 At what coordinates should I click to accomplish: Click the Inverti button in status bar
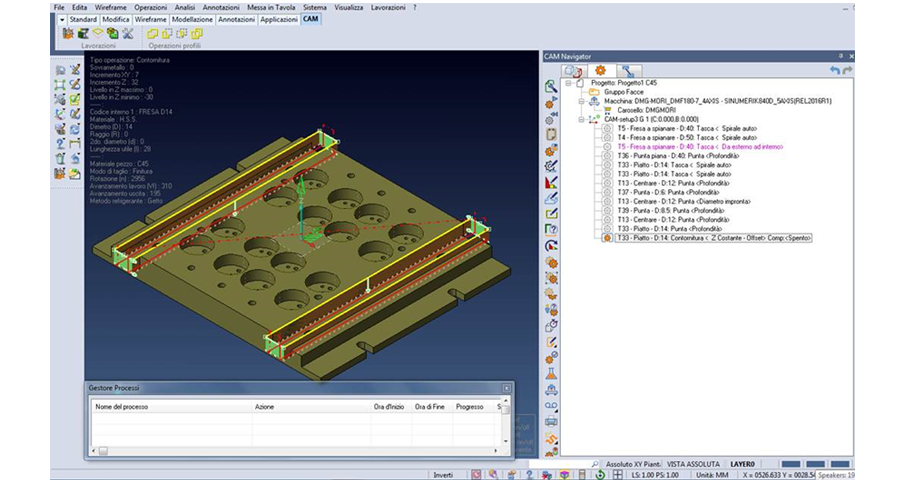coord(443,475)
